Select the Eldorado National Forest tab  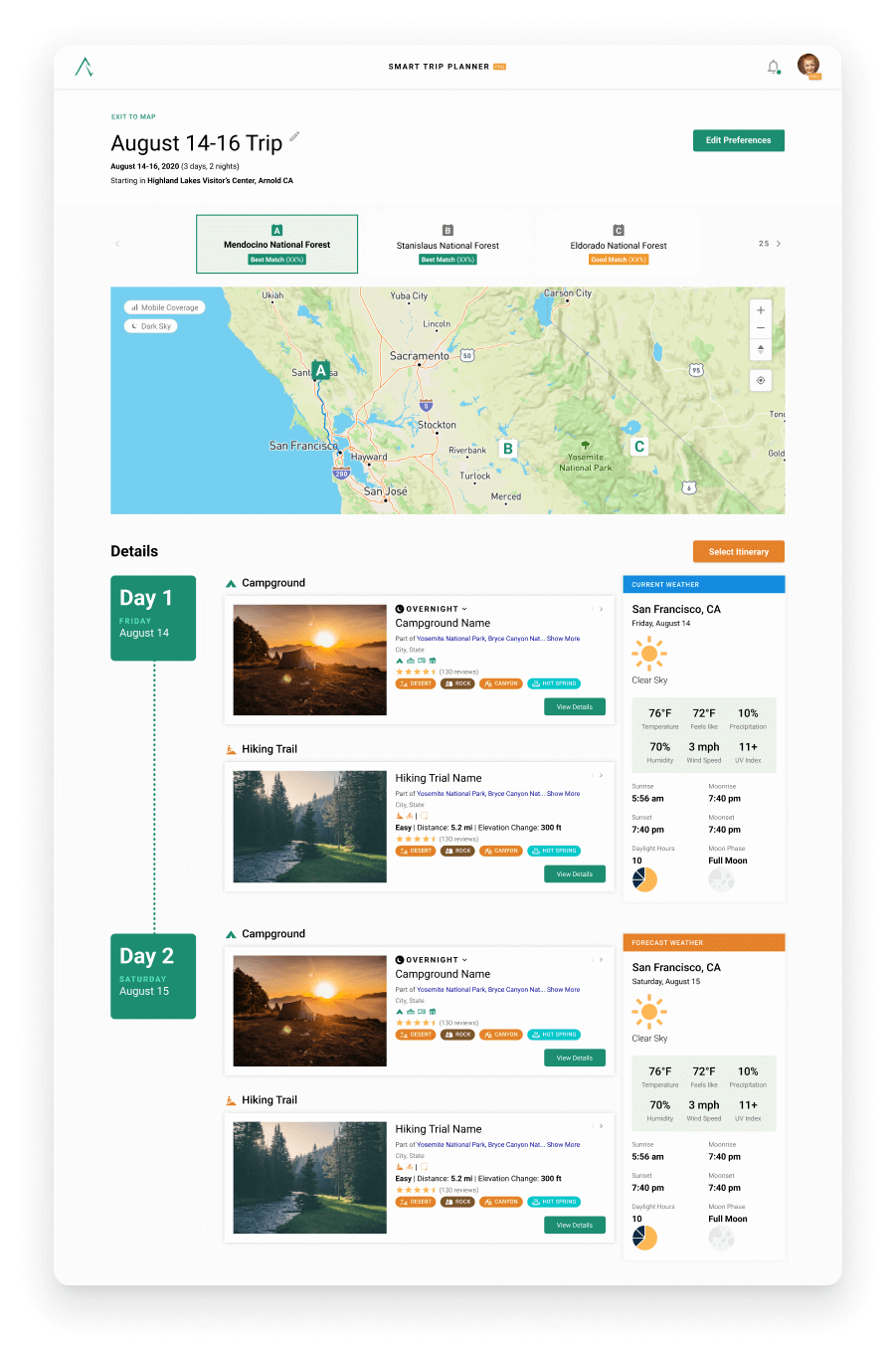click(619, 245)
